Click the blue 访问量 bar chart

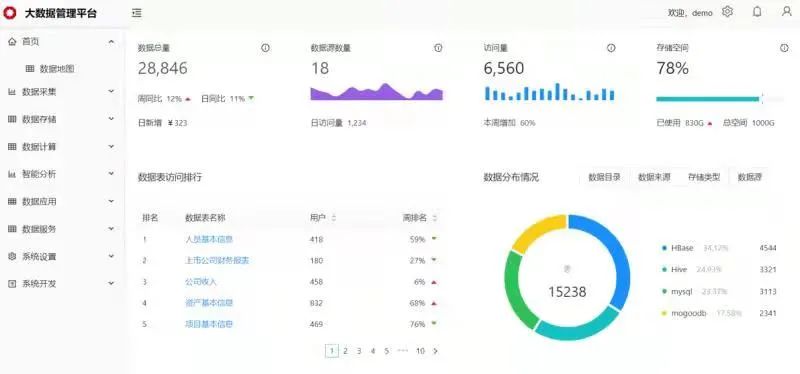[549, 91]
